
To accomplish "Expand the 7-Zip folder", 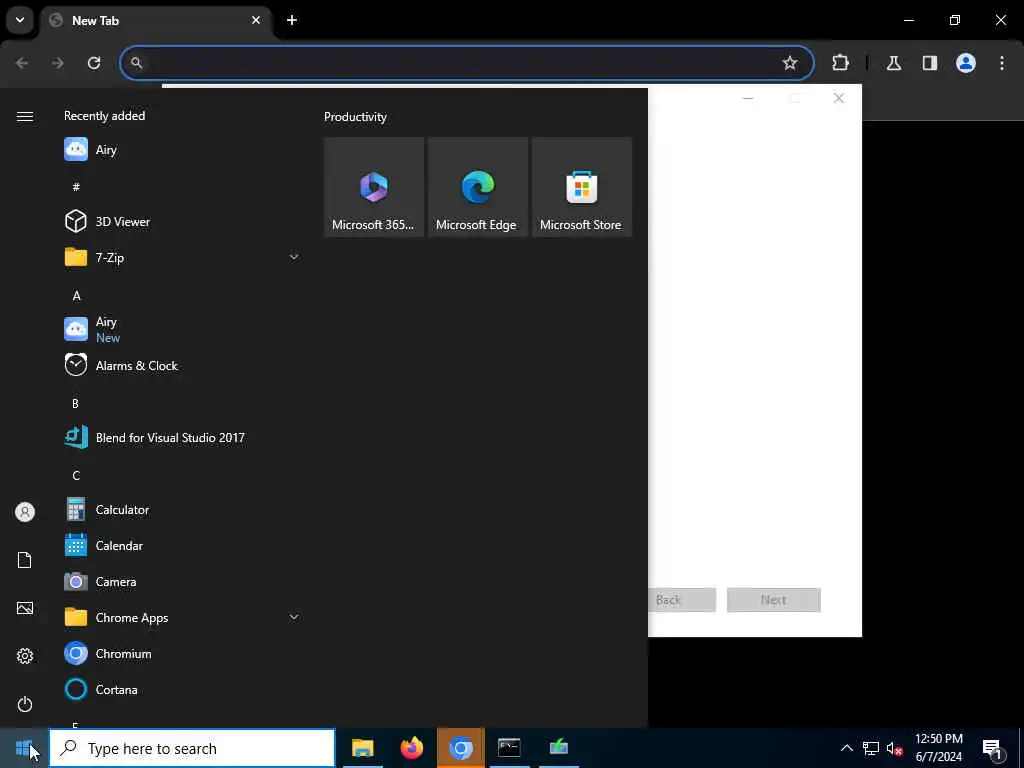I will click(183, 257).
